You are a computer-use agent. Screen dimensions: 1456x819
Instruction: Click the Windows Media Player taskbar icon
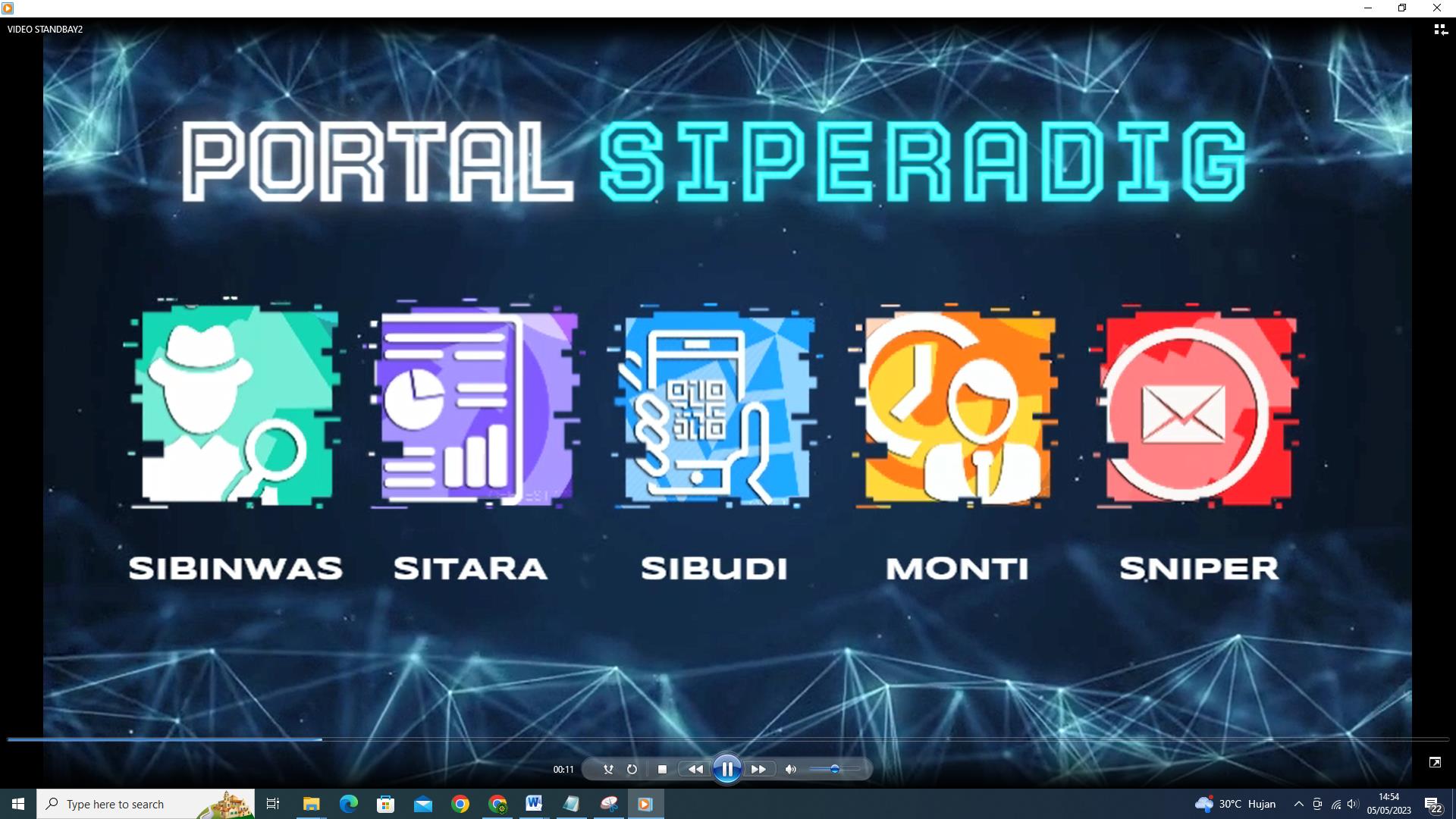point(645,804)
